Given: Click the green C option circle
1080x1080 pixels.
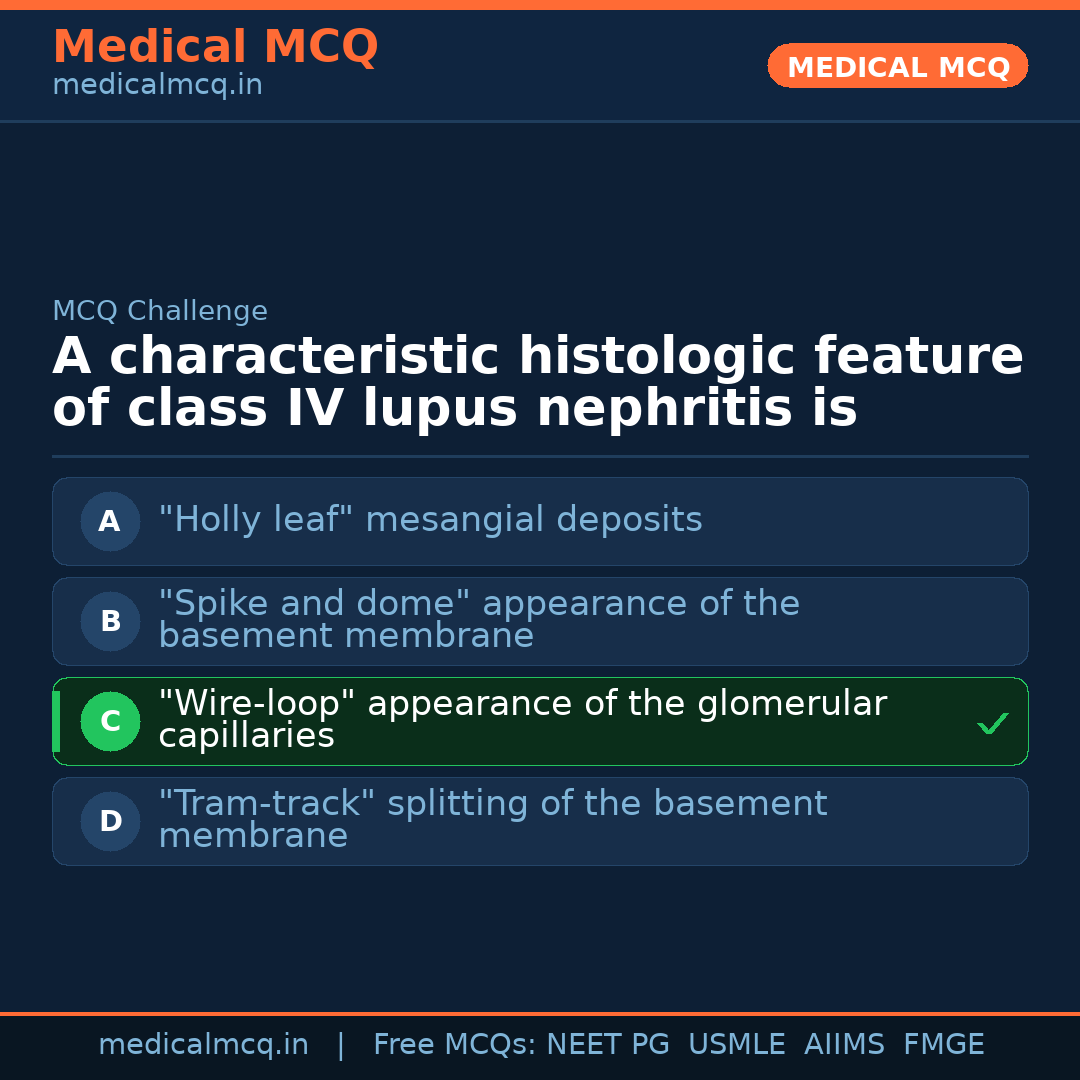Looking at the screenshot, I should tap(110, 721).
